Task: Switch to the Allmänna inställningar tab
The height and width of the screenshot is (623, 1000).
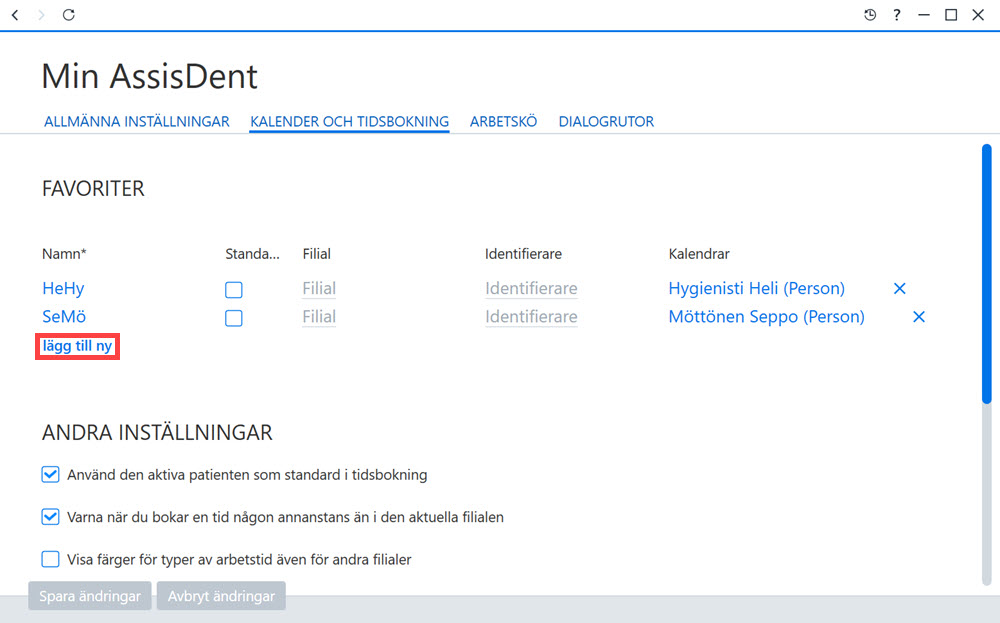Action: tap(136, 121)
